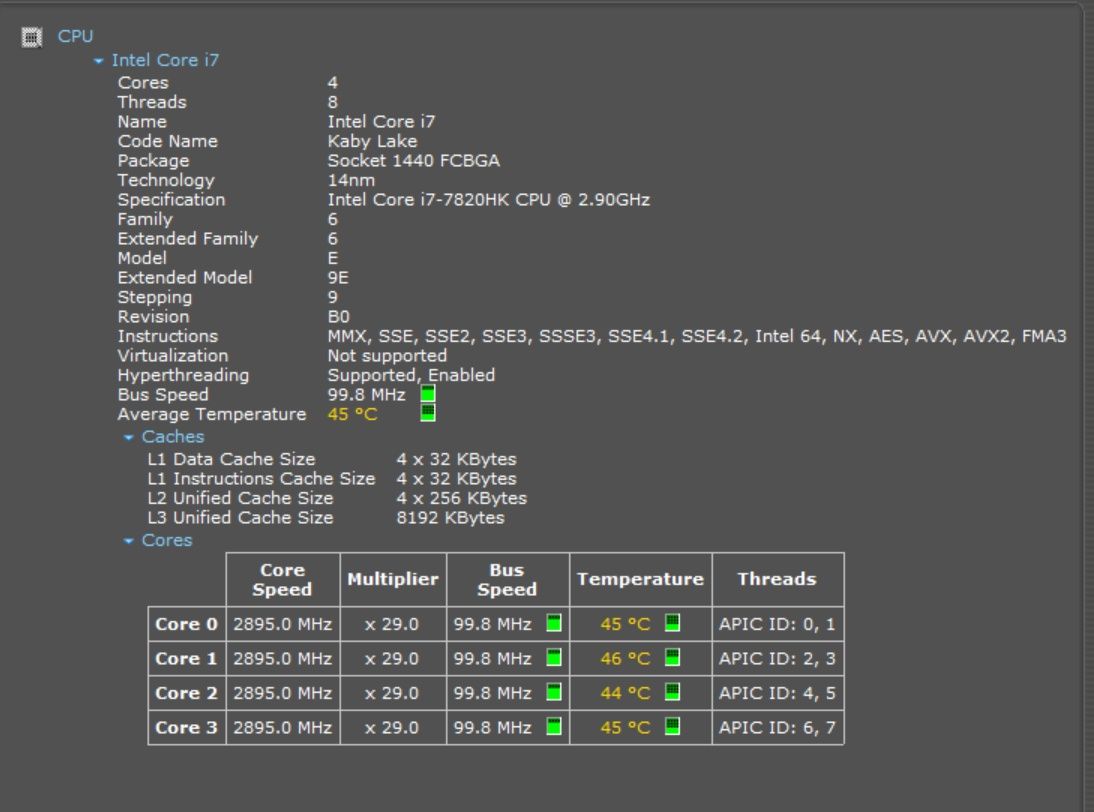Click 'L1 Data Cache Size' label
The height and width of the screenshot is (812, 1094).
pos(231,459)
